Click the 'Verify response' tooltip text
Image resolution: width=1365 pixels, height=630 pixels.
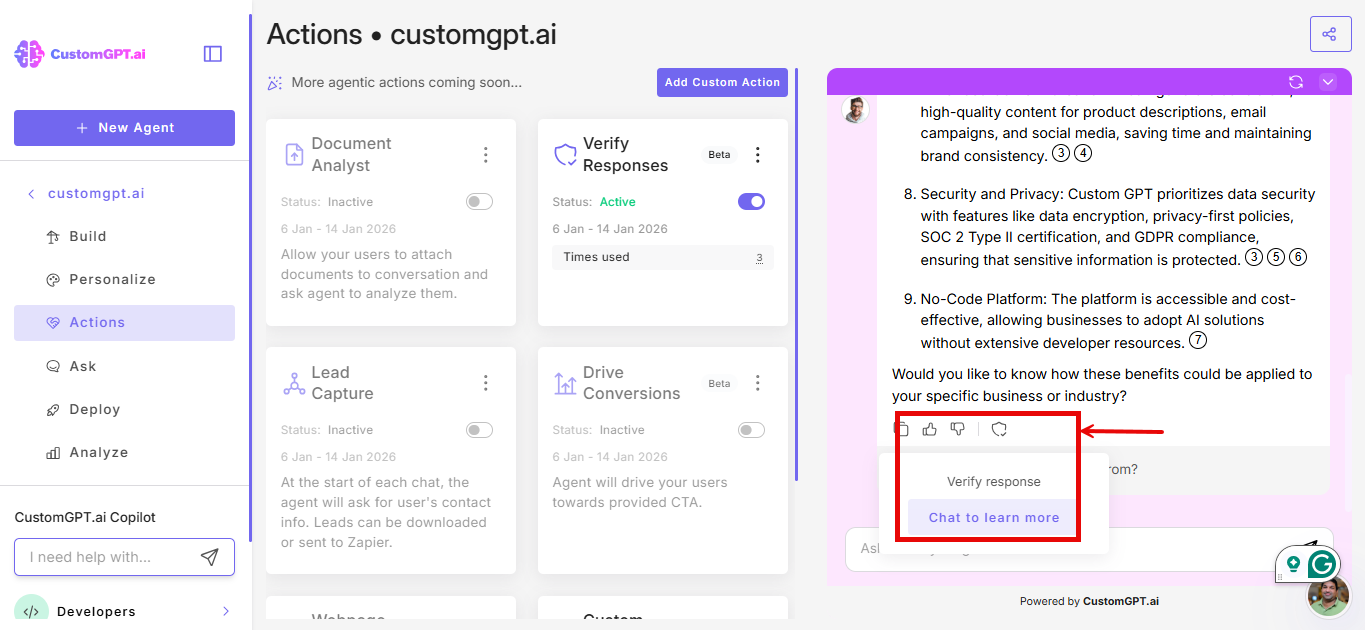click(994, 481)
